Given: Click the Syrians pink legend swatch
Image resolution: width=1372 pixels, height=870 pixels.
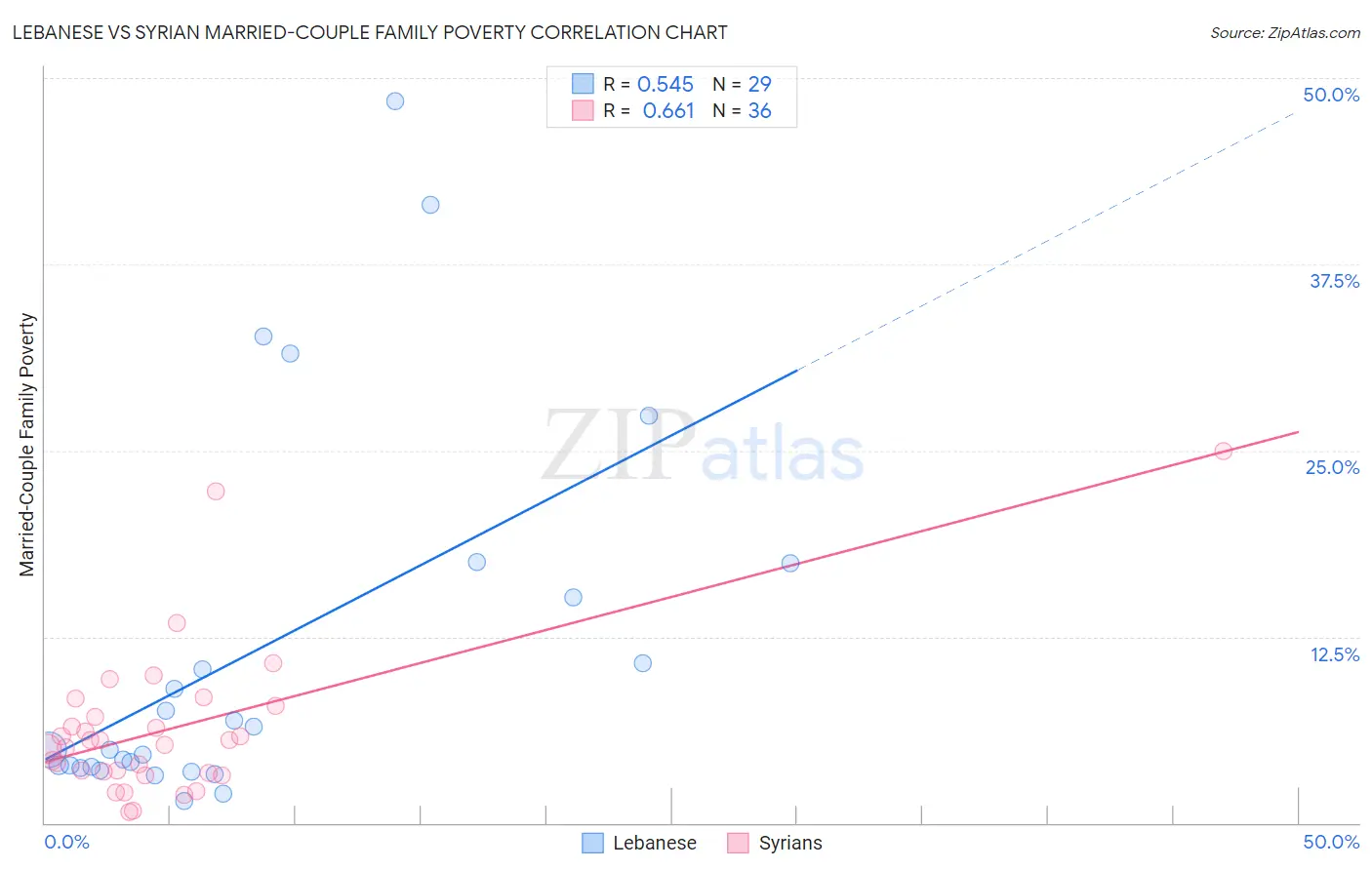Looking at the screenshot, I should (x=738, y=843).
